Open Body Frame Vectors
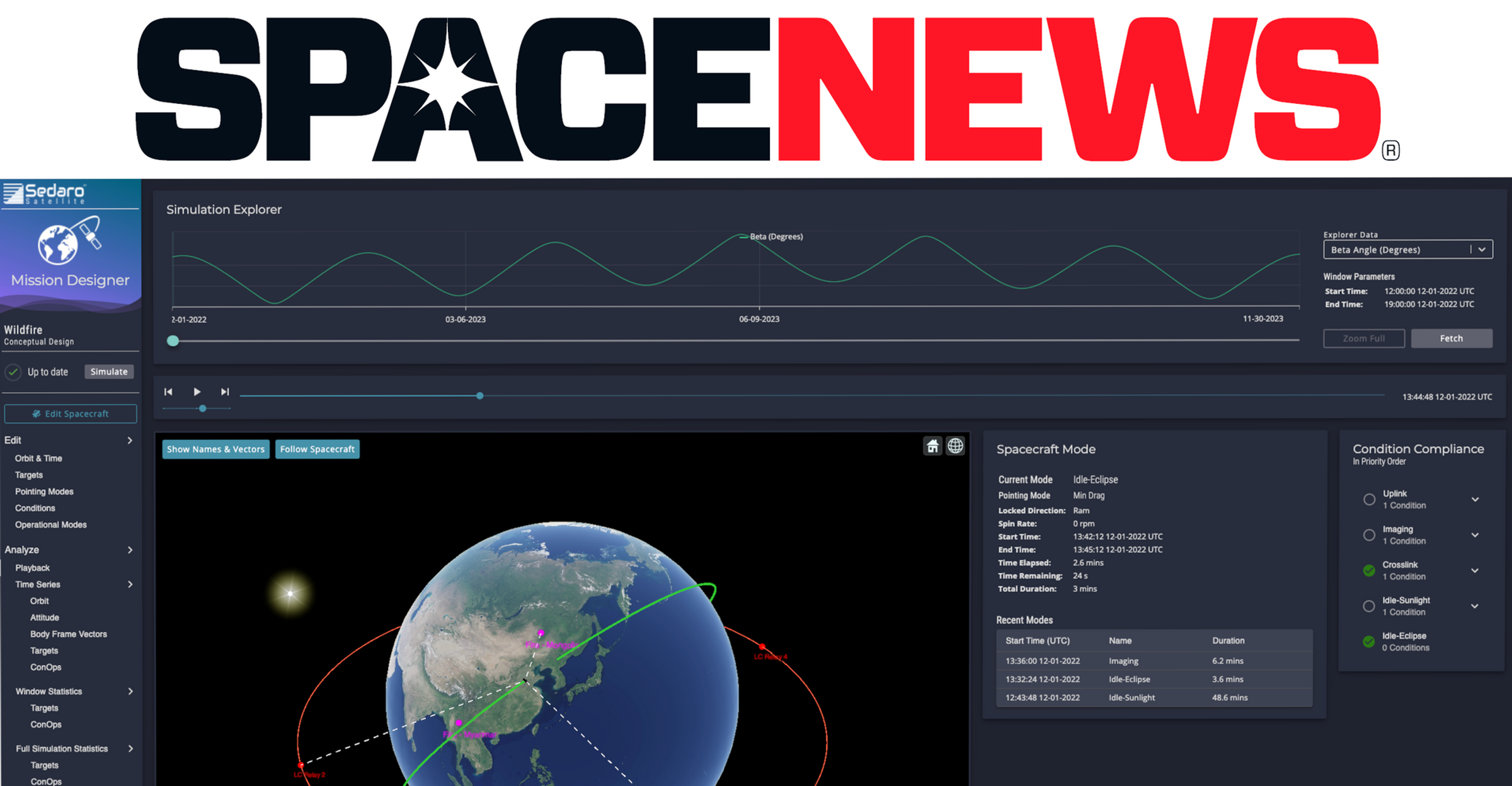Image resolution: width=1512 pixels, height=786 pixels. coord(69,634)
